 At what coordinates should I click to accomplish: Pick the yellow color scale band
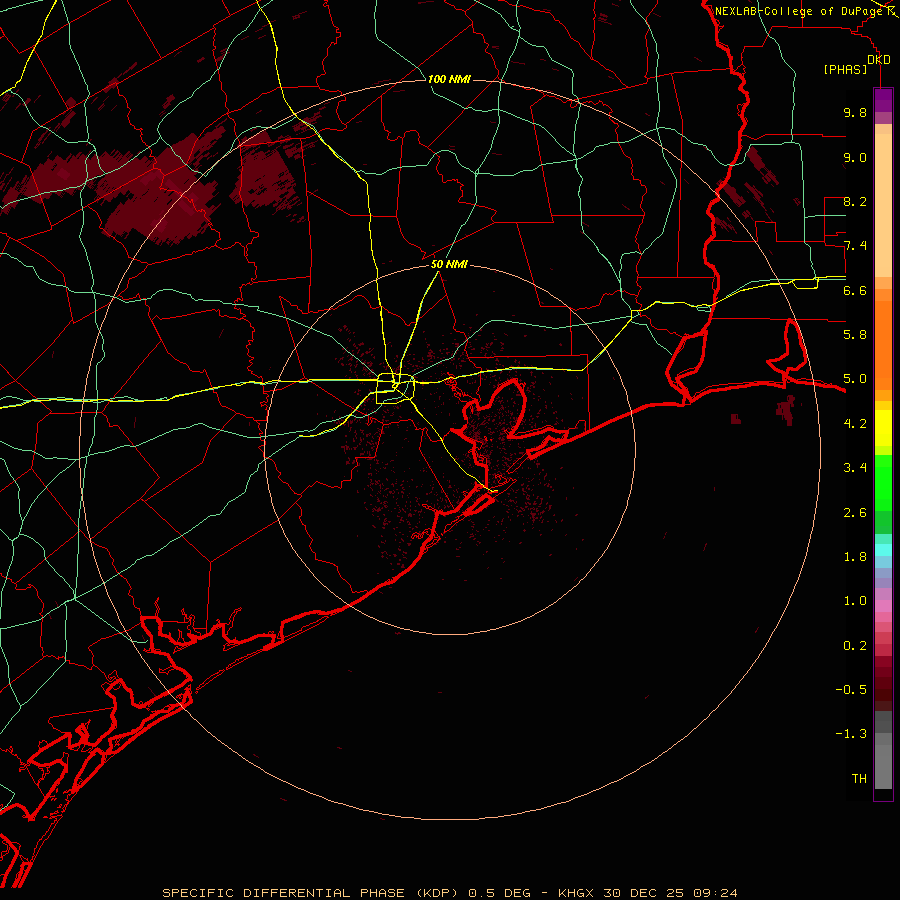pos(883,428)
